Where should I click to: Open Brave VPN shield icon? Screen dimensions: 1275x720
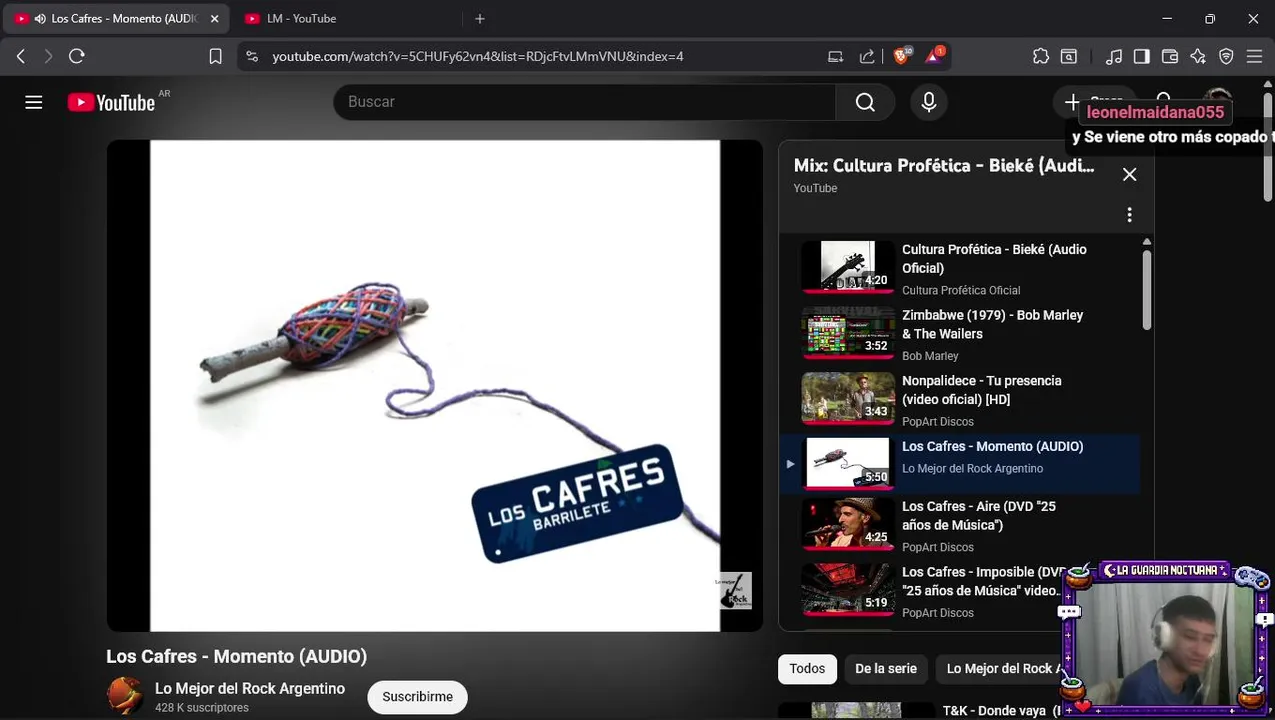[x=1226, y=57]
